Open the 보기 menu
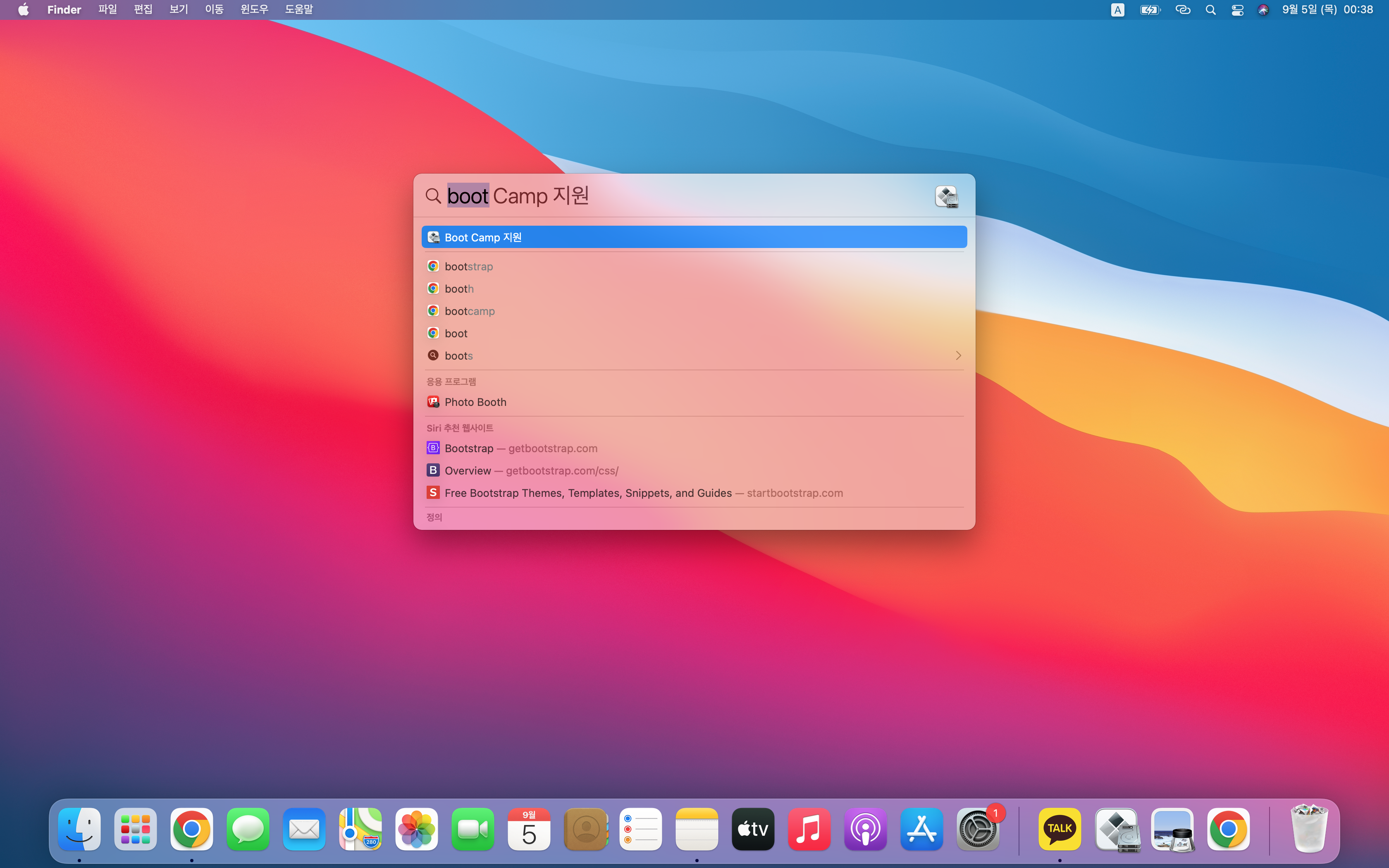1389x868 pixels. [x=178, y=10]
